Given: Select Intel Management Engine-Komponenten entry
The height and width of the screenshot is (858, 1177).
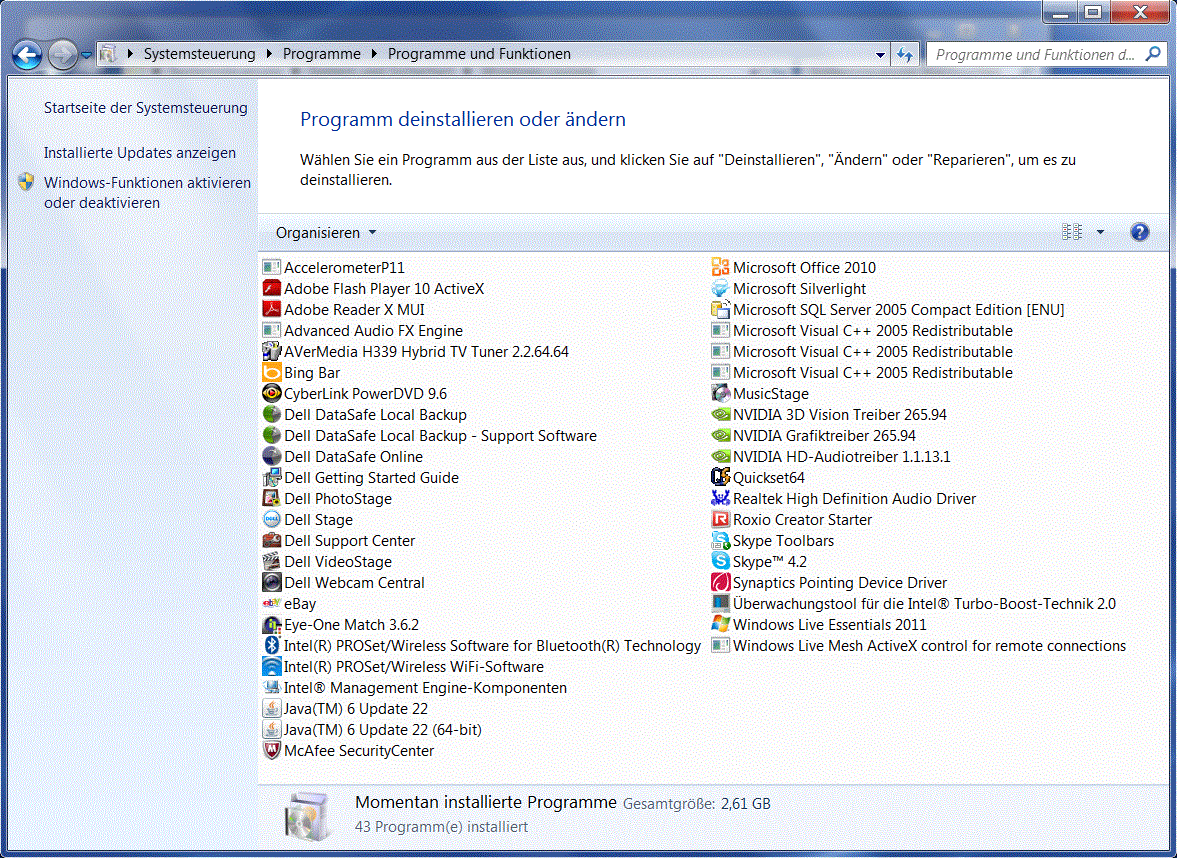Looking at the screenshot, I should 414,688.
